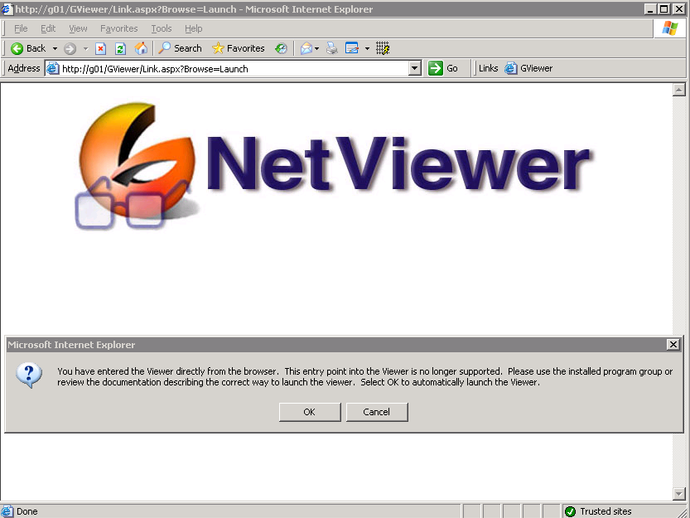The height and width of the screenshot is (518, 690).
Task: Open the Search toolbar button
Action: [180, 48]
